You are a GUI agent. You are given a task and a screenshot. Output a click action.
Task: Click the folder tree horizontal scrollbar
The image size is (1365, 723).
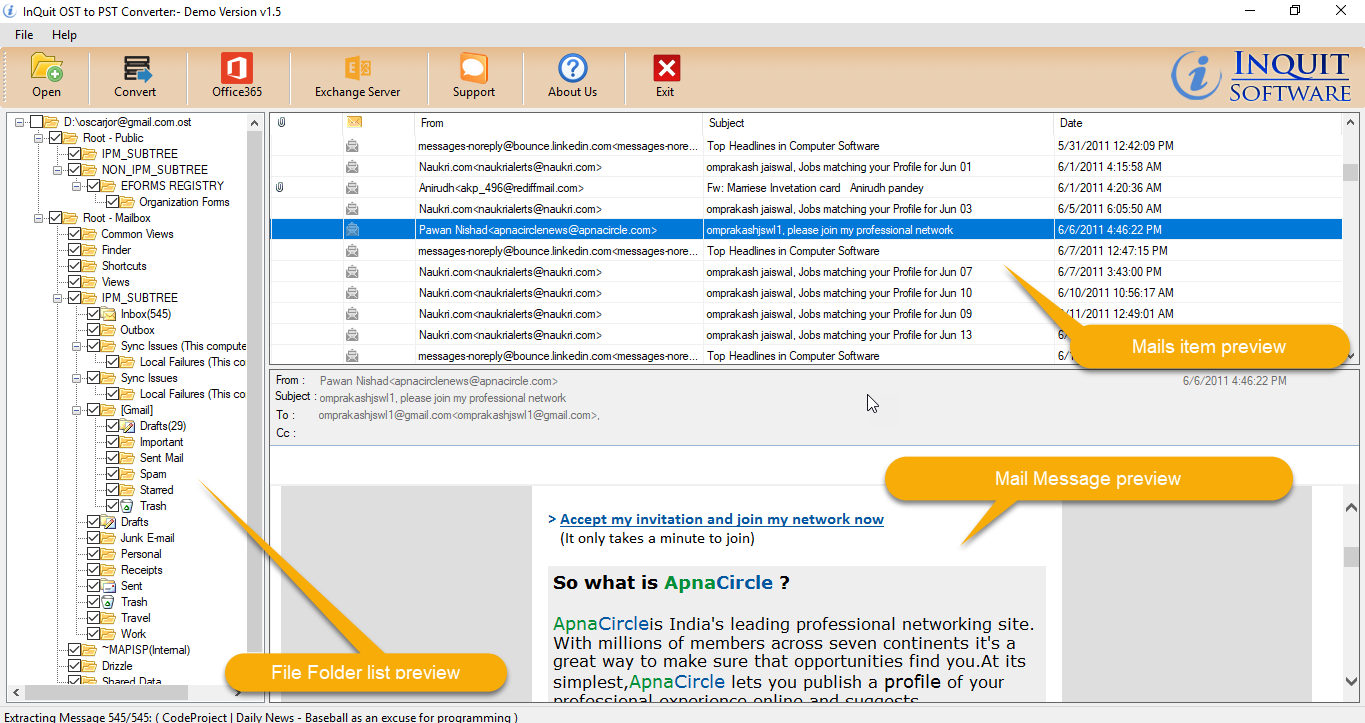pyautogui.click(x=130, y=692)
